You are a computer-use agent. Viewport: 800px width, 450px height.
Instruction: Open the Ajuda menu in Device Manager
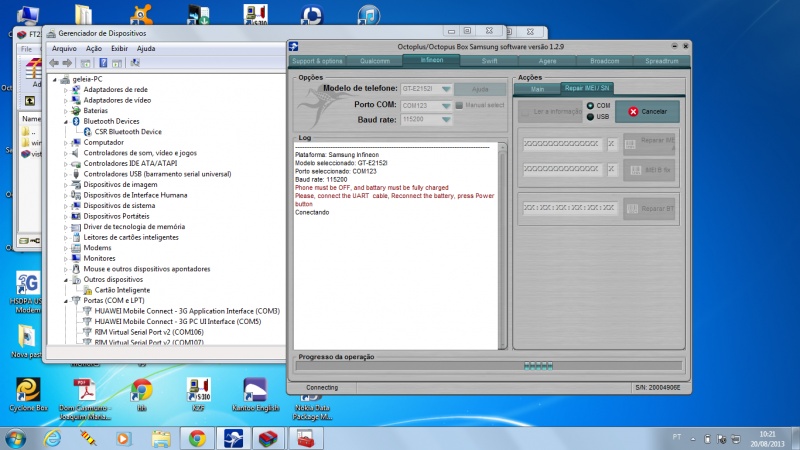pos(146,48)
